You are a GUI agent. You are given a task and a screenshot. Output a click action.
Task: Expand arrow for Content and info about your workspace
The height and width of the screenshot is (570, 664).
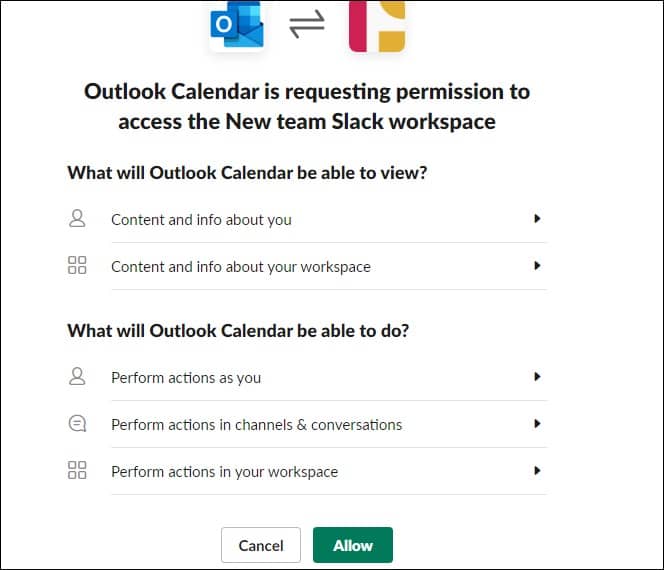[x=537, y=266]
